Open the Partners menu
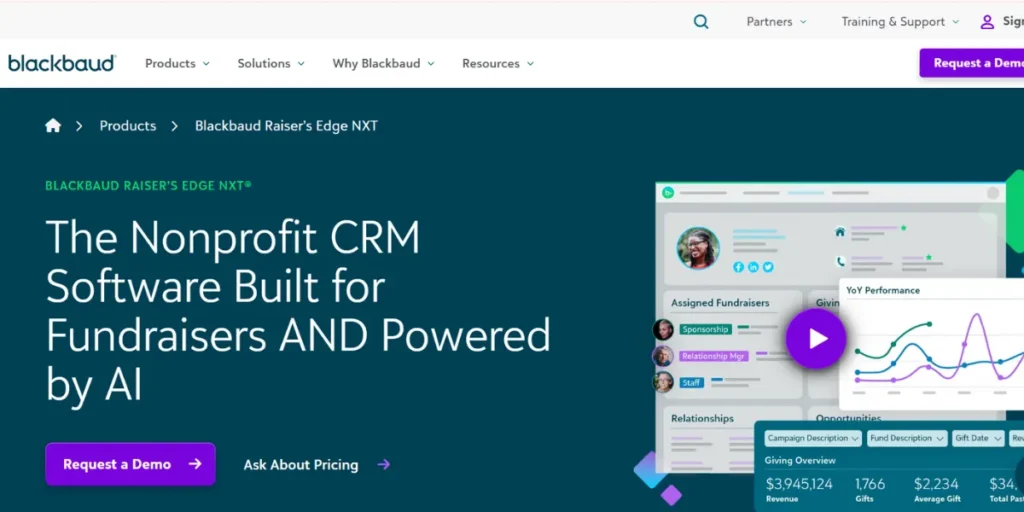The height and width of the screenshot is (512, 1024). tap(776, 21)
